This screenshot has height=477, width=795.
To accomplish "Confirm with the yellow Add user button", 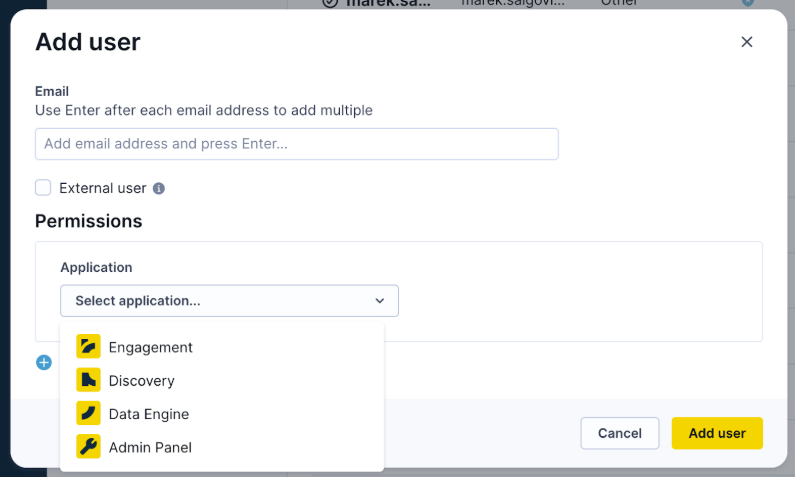I will click(x=717, y=433).
